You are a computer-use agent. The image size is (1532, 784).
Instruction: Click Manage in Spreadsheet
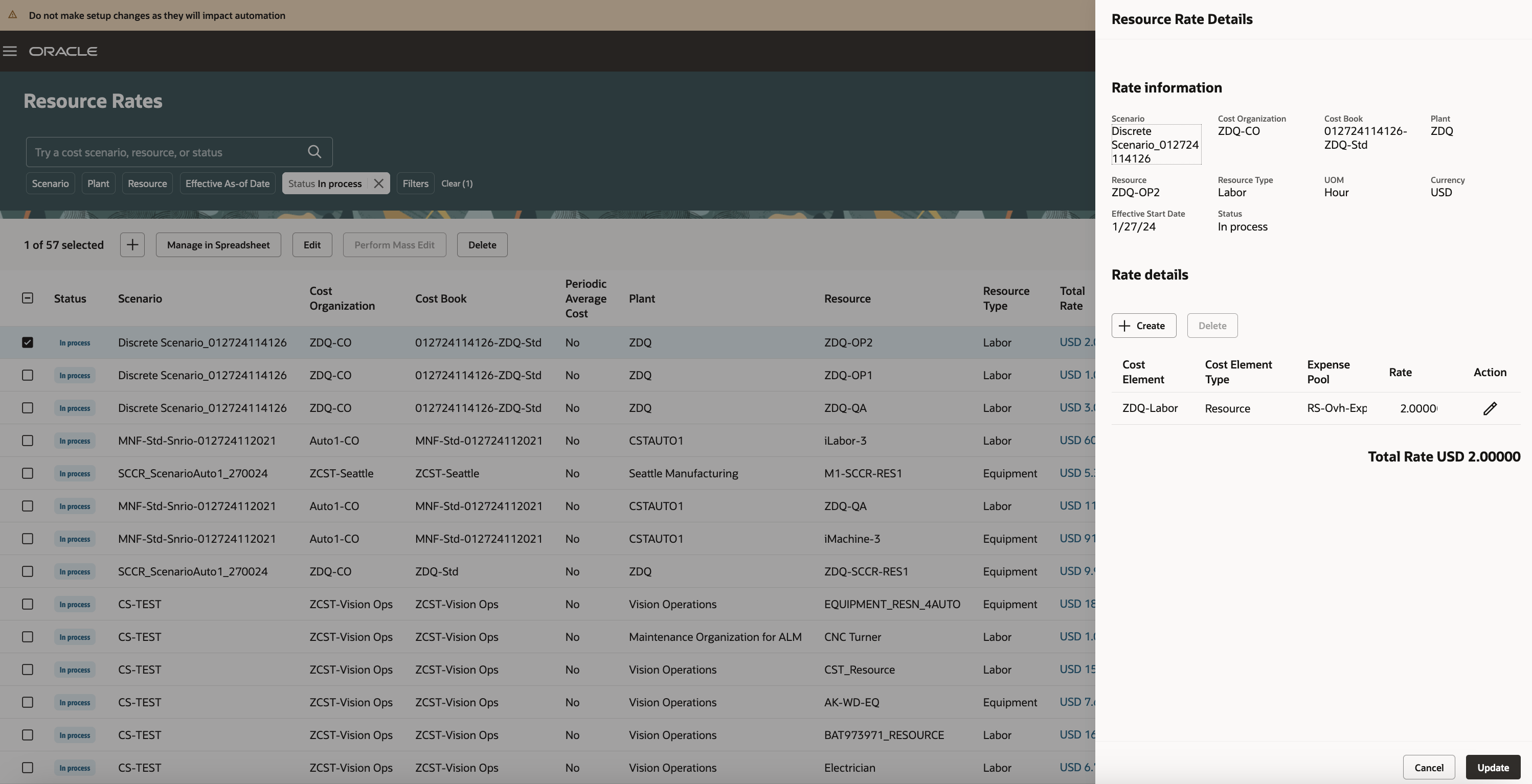point(218,245)
